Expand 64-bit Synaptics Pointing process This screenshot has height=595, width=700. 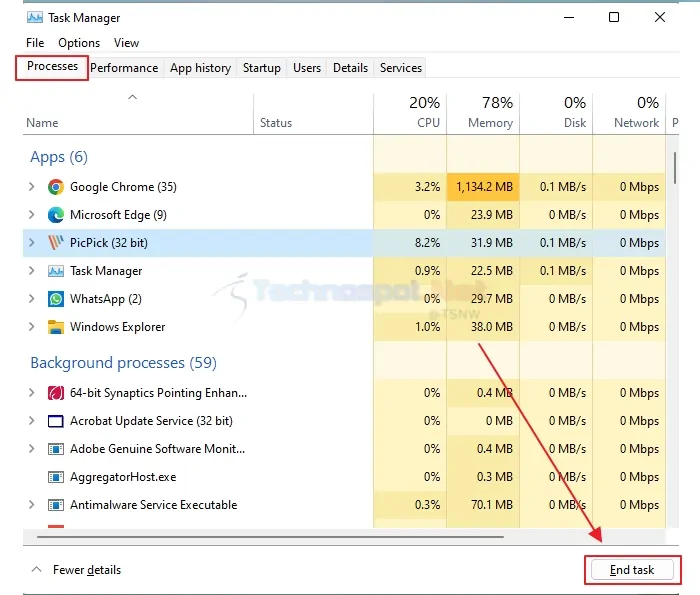31,393
